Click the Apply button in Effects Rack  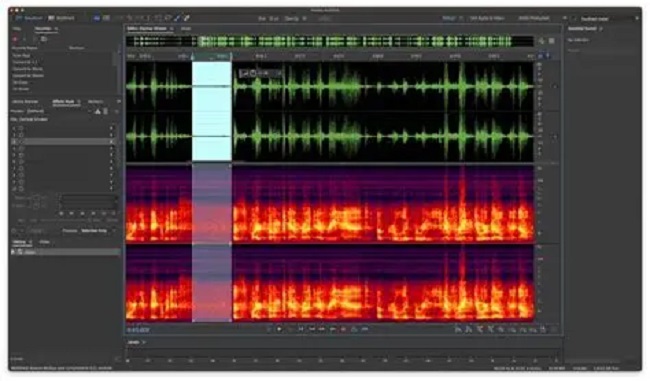(x=37, y=231)
